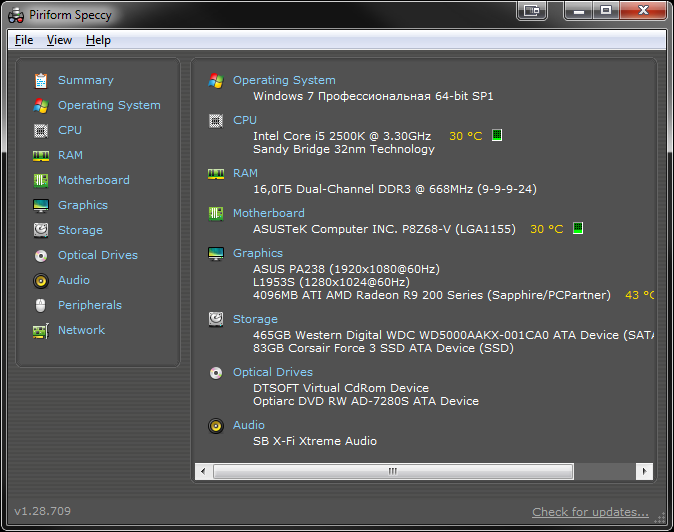Click Motherboard heading link in summary

[x=269, y=213]
